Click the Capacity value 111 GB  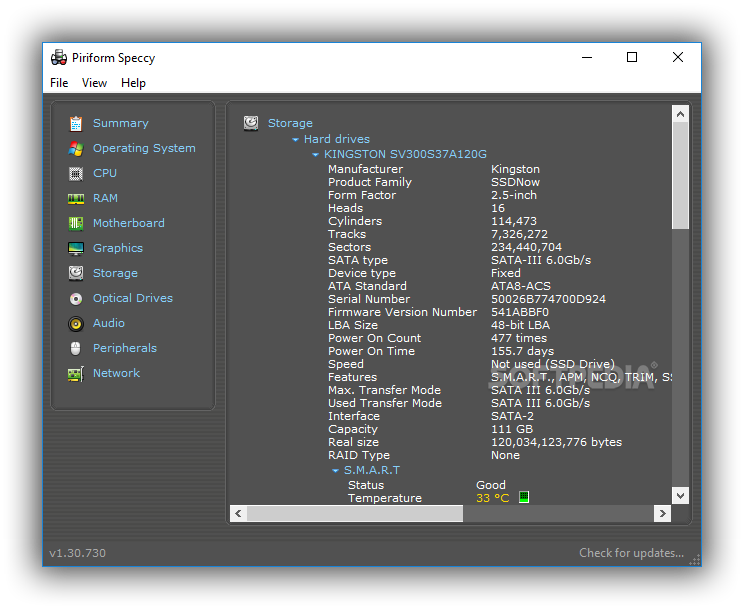pyautogui.click(x=512, y=429)
